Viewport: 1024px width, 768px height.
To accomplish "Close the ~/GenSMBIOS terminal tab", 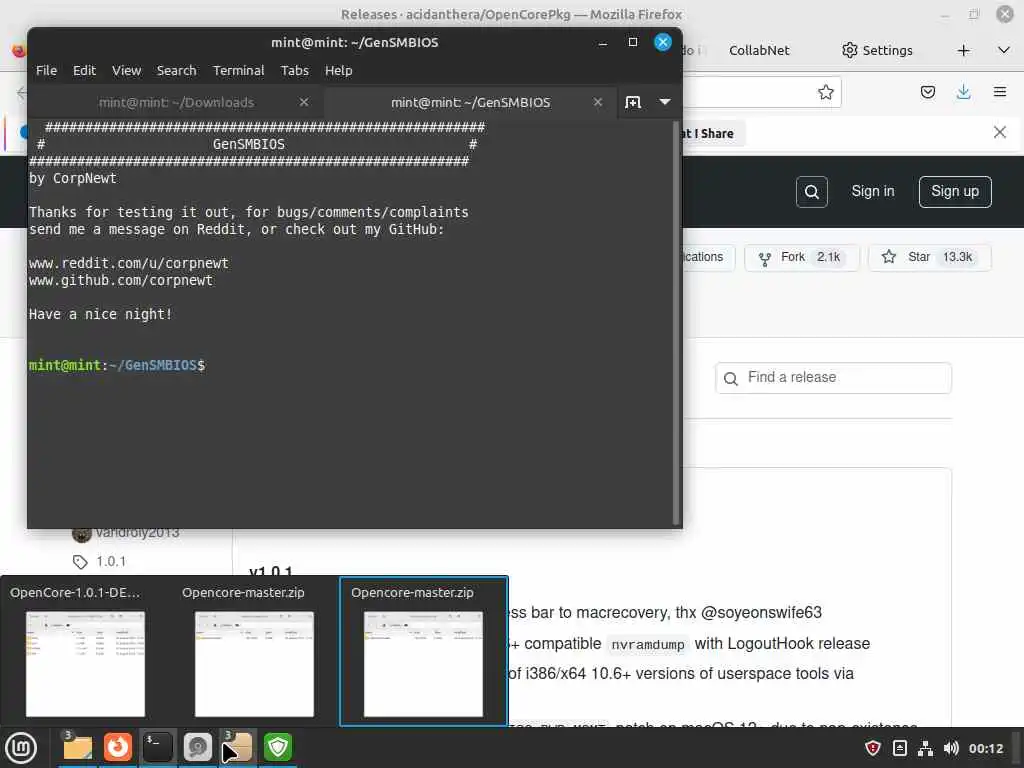I will 598,102.
